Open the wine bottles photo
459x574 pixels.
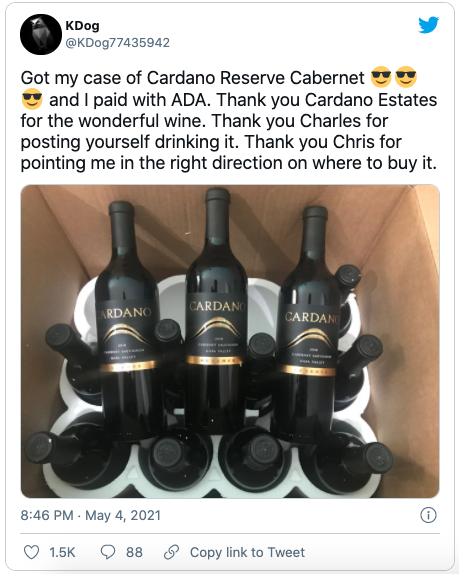(x=230, y=341)
